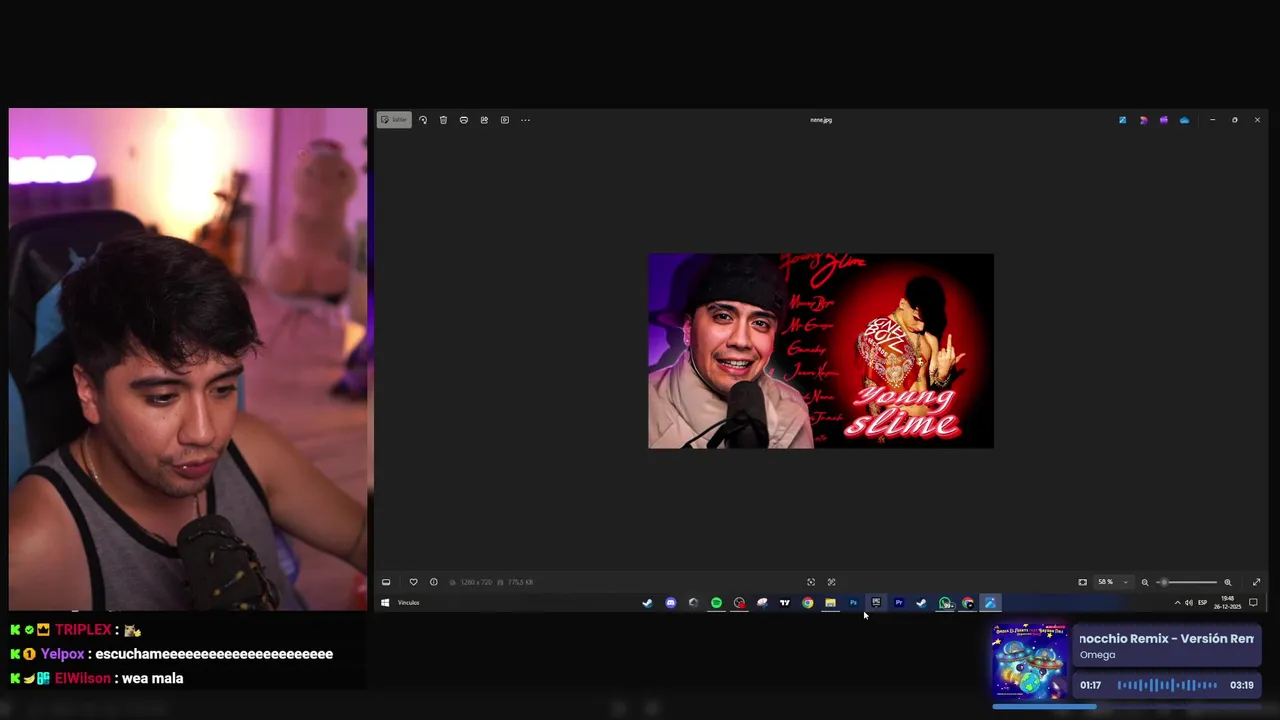Click the ESP language indicator

pyautogui.click(x=1203, y=603)
